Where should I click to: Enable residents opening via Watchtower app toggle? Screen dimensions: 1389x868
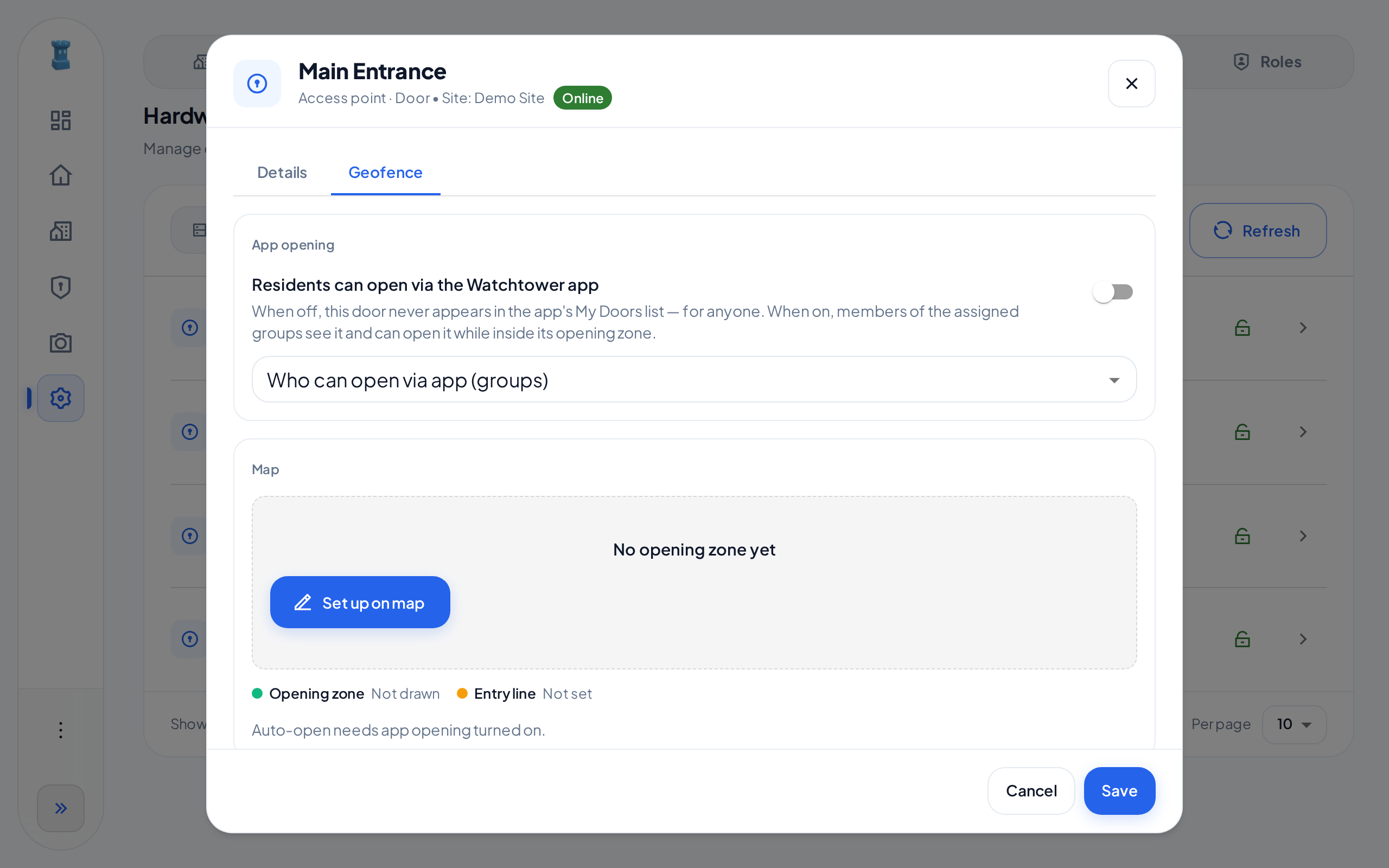tap(1113, 292)
